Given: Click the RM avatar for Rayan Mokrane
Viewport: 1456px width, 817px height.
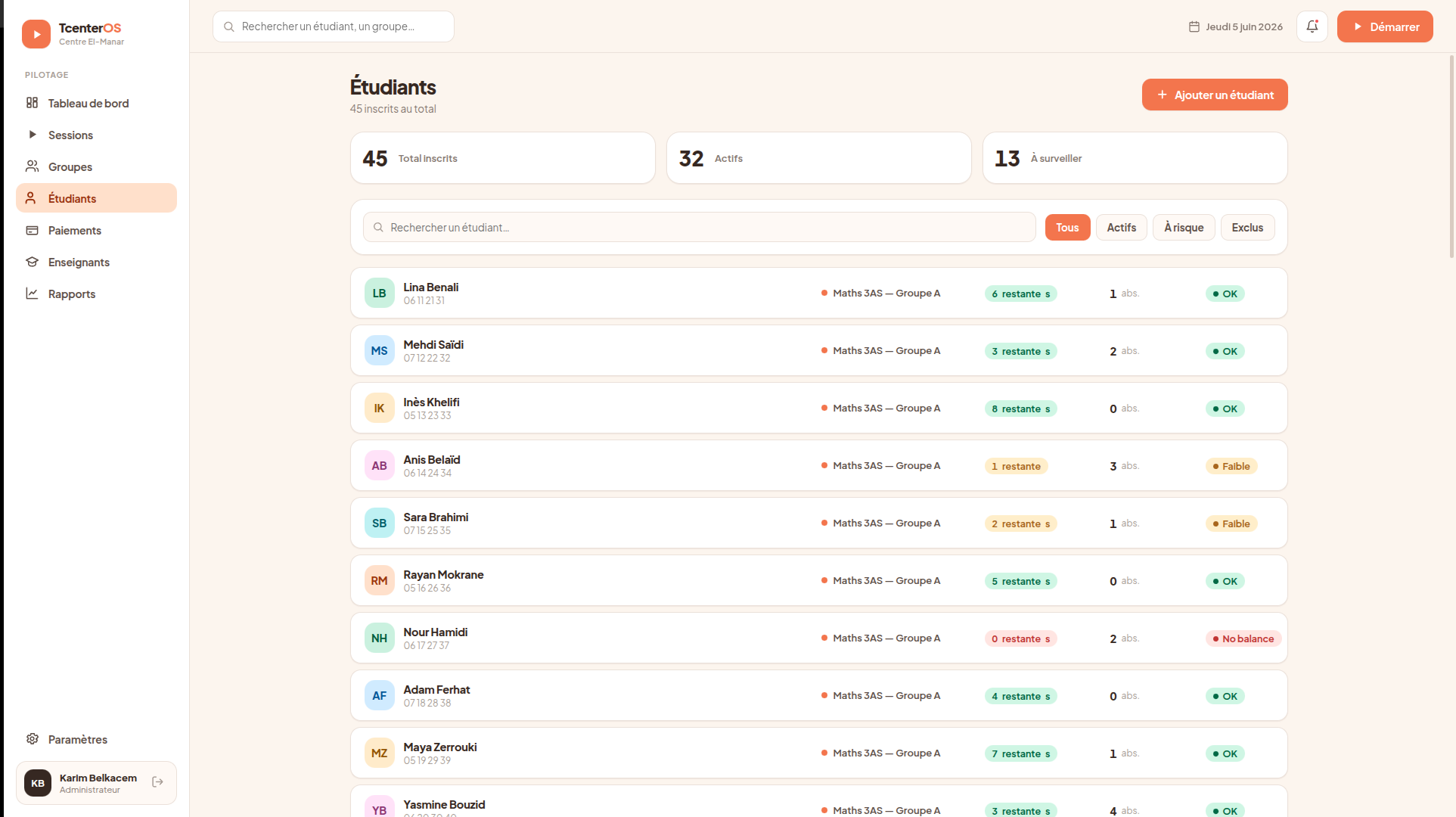Looking at the screenshot, I should pyautogui.click(x=380, y=580).
